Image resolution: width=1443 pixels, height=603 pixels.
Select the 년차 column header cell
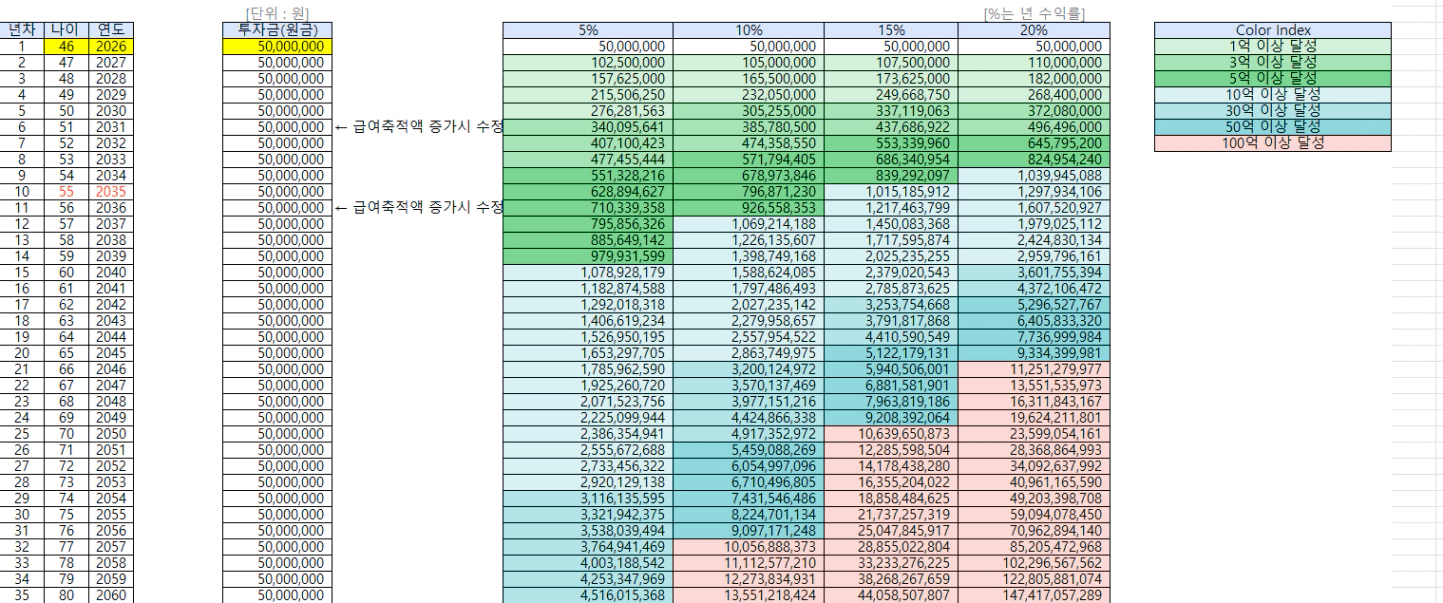pyautogui.click(x=24, y=31)
